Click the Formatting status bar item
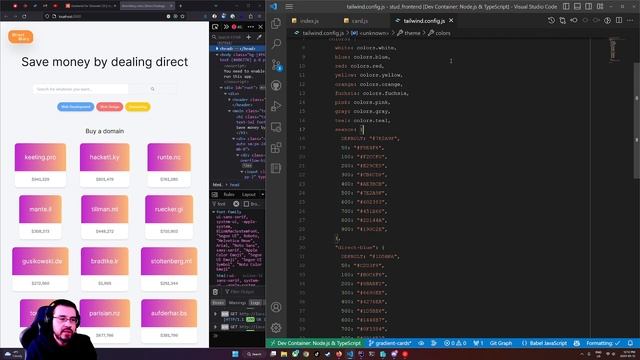 coord(603,343)
